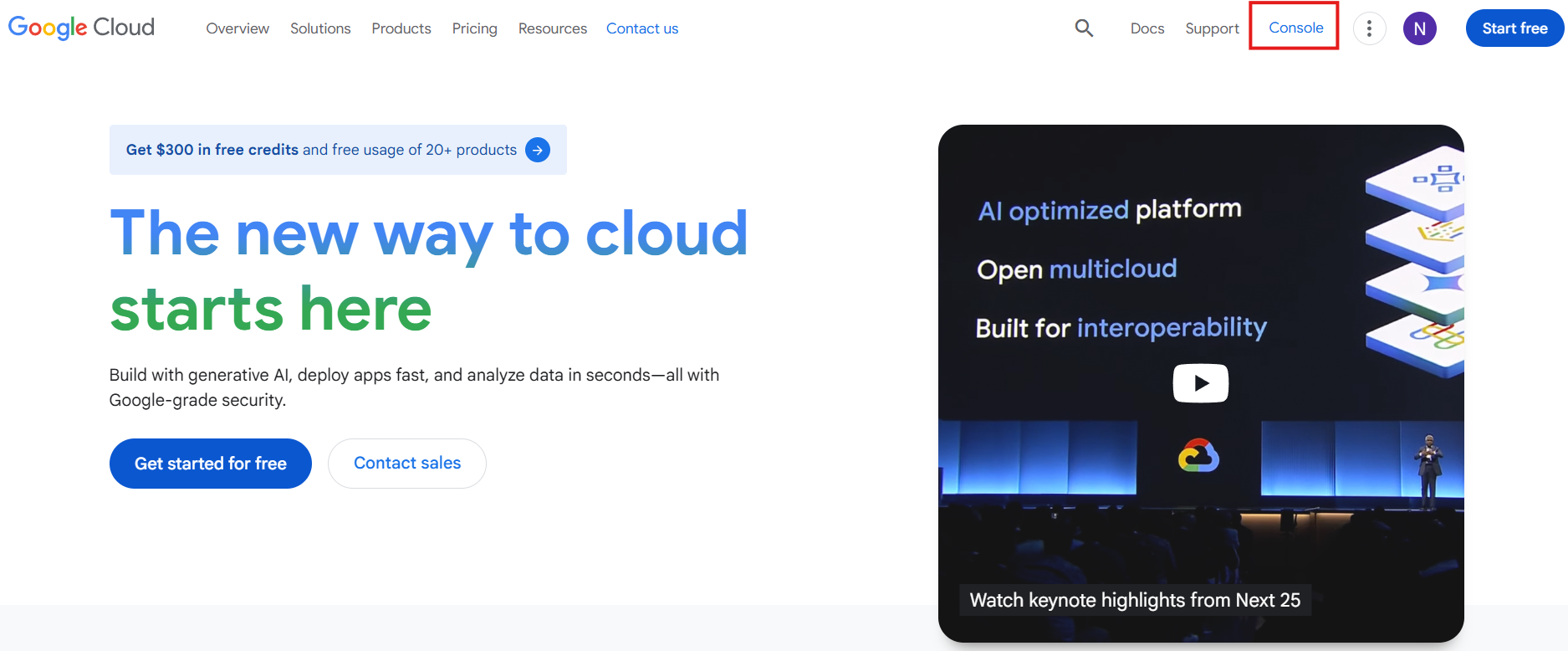Open the Pricing menu
Viewport: 1568px width, 651px height.
pos(474,28)
